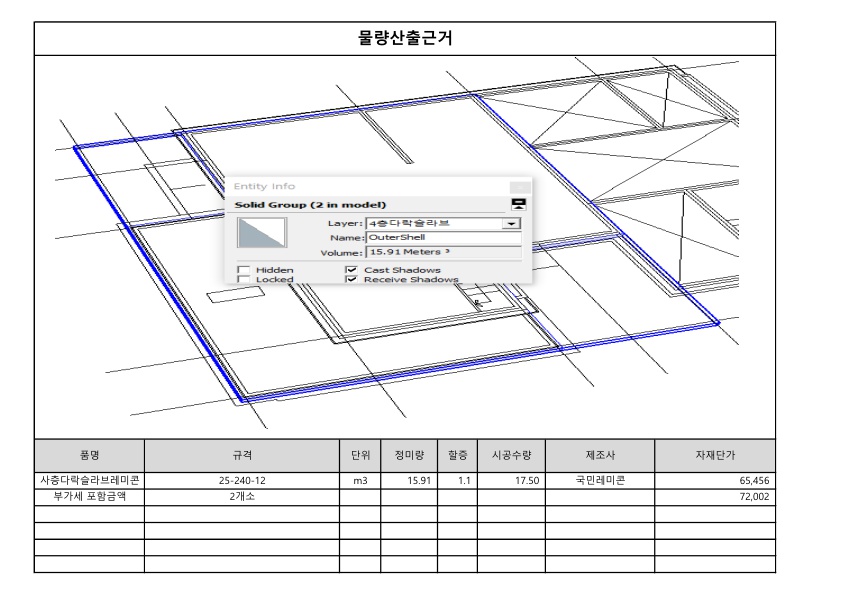This screenshot has width=842, height=595.
Task: Click the 17.50 cell
Action: (511, 480)
